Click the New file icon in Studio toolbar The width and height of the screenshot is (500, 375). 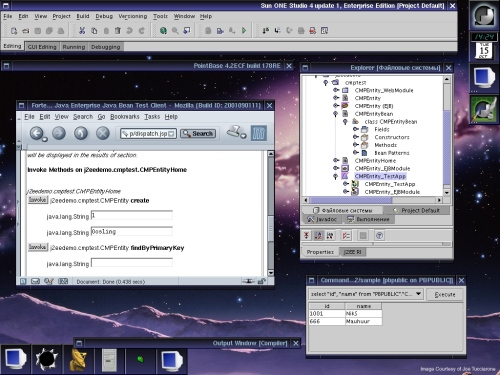(14, 31)
